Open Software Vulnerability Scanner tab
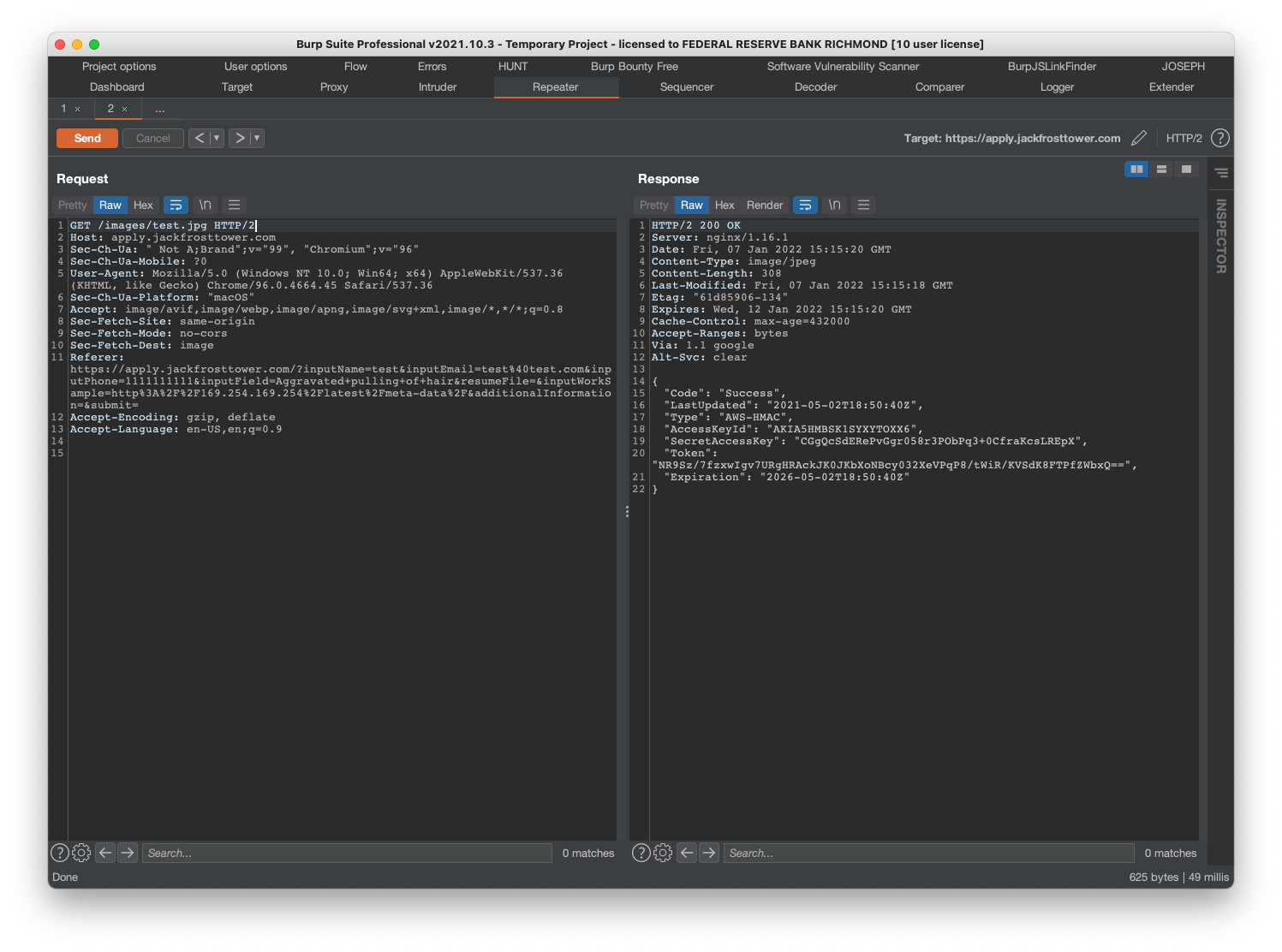1282x952 pixels. pos(843,67)
